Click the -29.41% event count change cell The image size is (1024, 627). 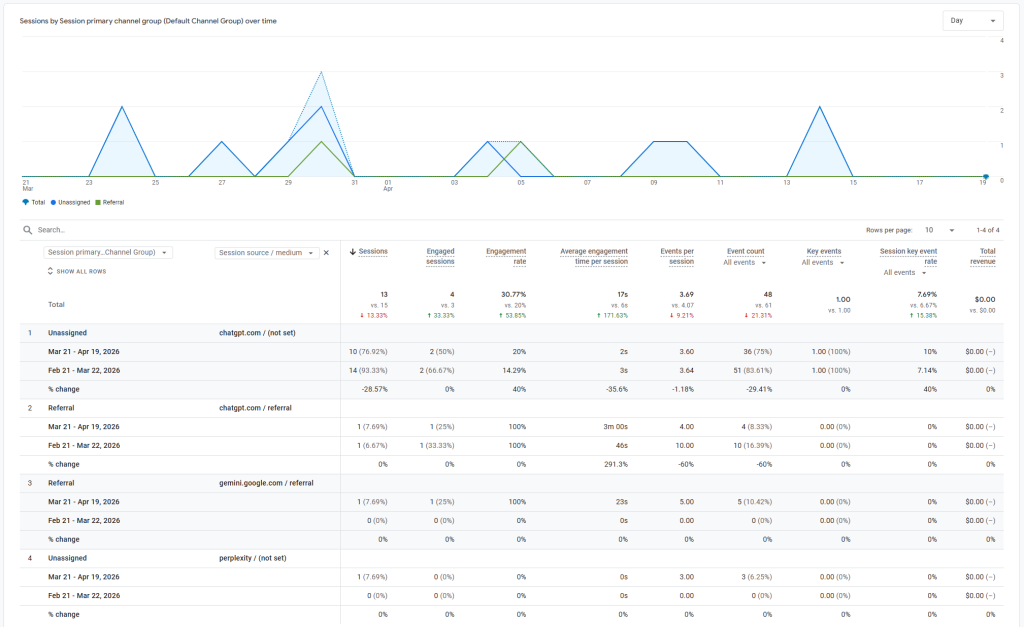[759, 389]
